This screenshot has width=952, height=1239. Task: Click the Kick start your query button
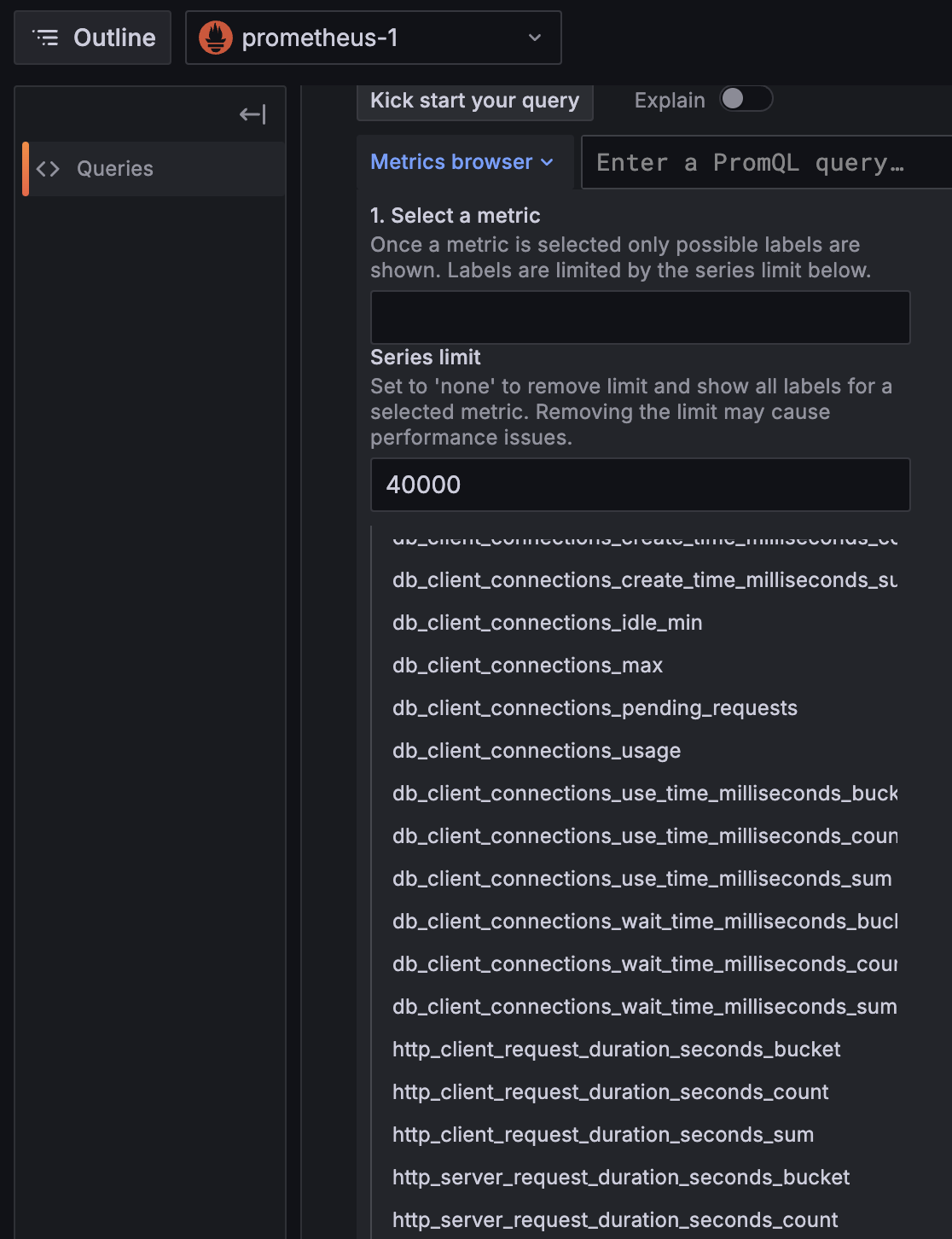[x=474, y=100]
